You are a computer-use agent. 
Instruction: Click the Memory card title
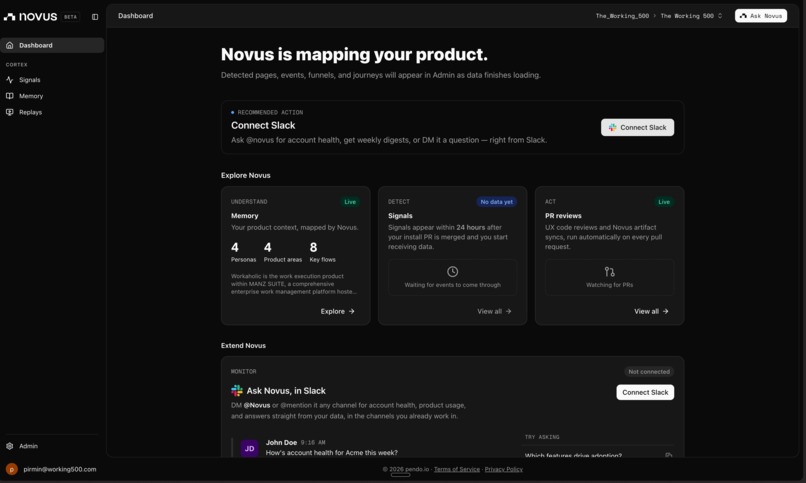point(245,216)
